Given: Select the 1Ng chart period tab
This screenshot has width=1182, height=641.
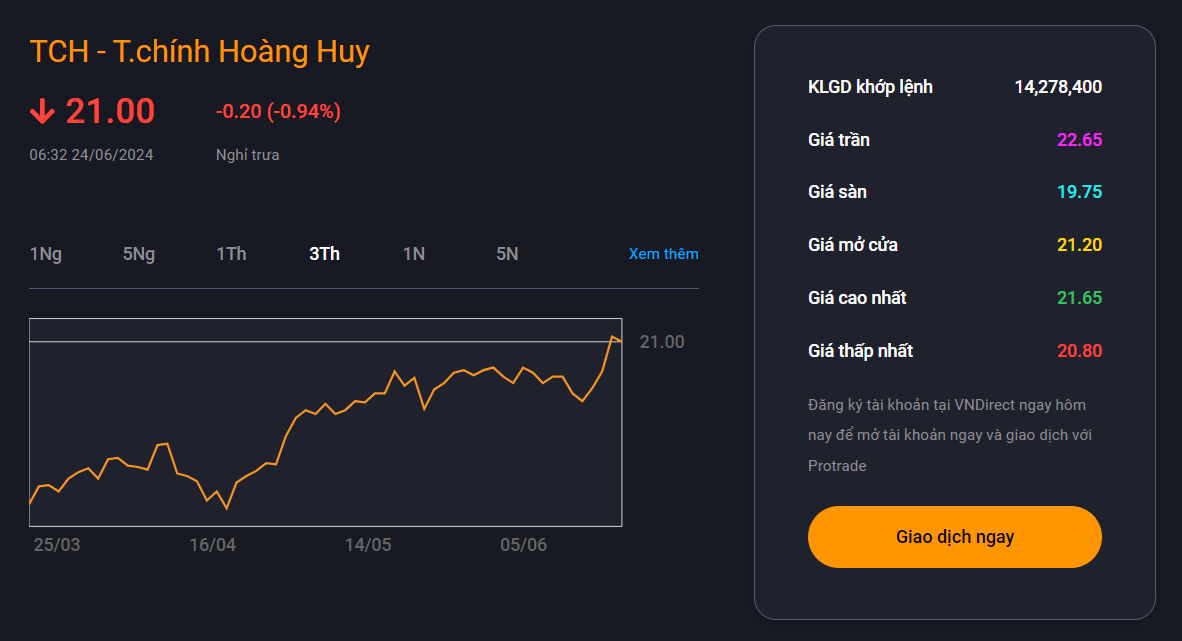Looking at the screenshot, I should 45,254.
